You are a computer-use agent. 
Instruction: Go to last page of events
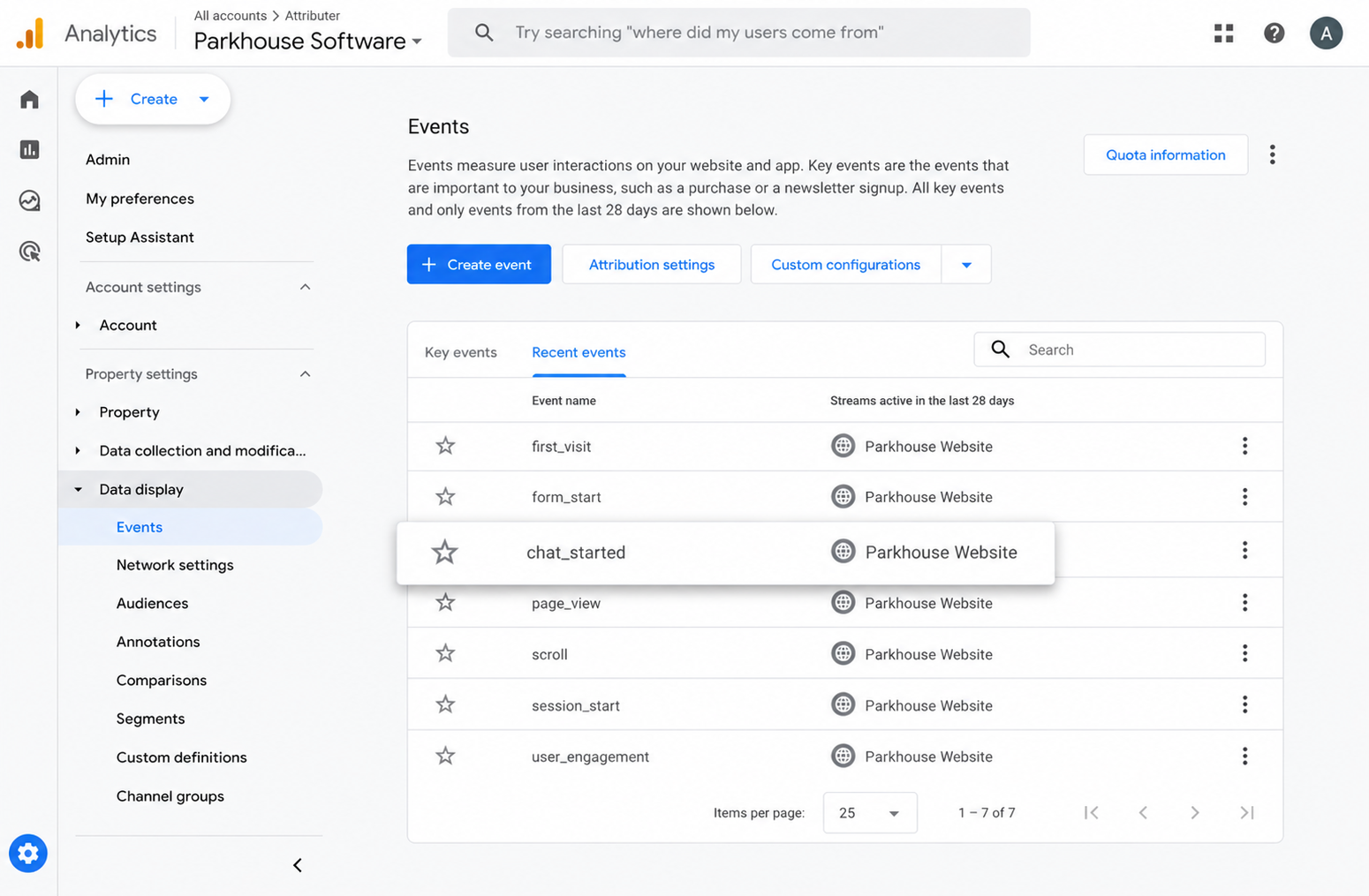(1246, 813)
